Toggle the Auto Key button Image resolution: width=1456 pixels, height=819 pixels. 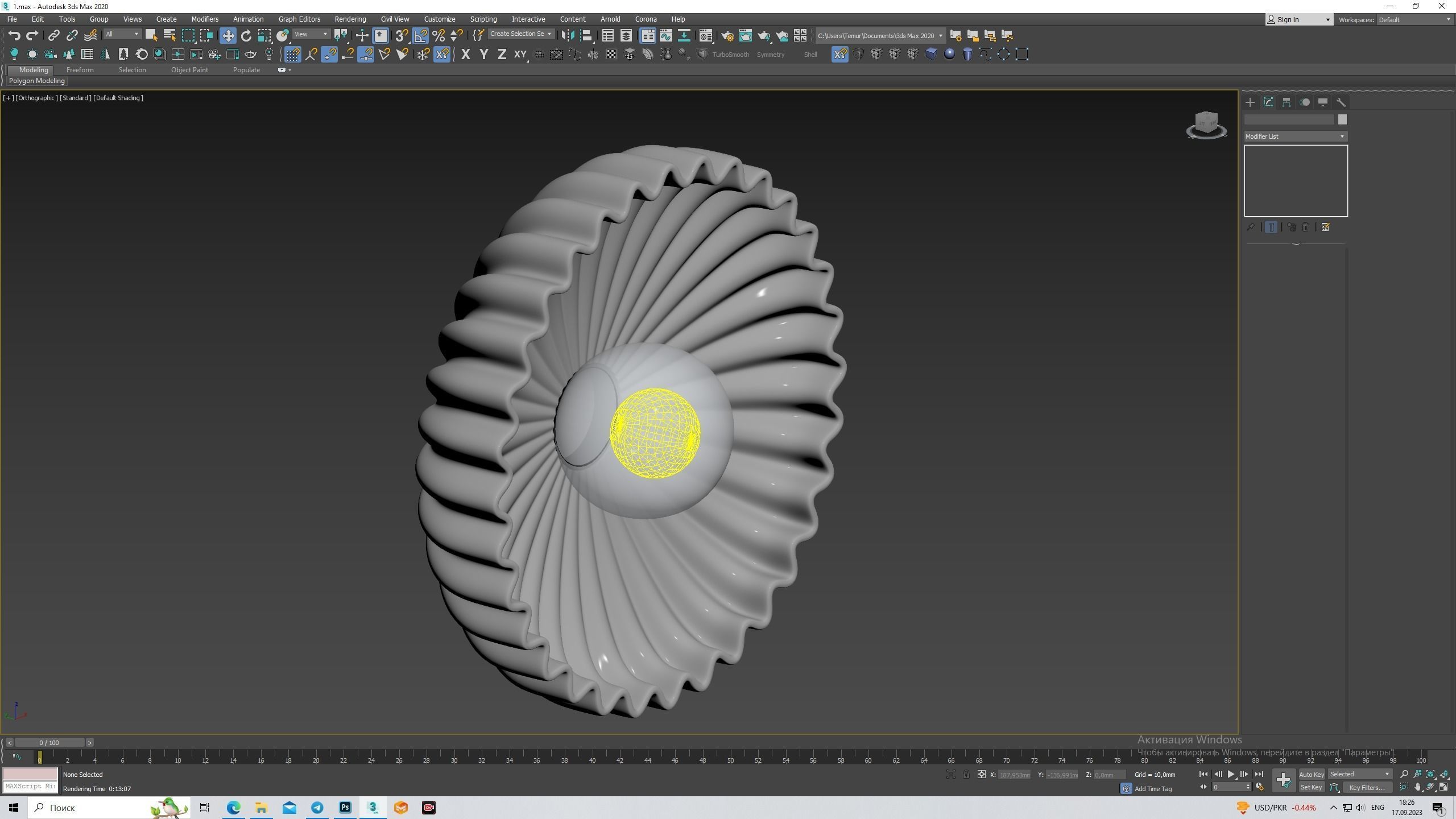click(x=1312, y=775)
